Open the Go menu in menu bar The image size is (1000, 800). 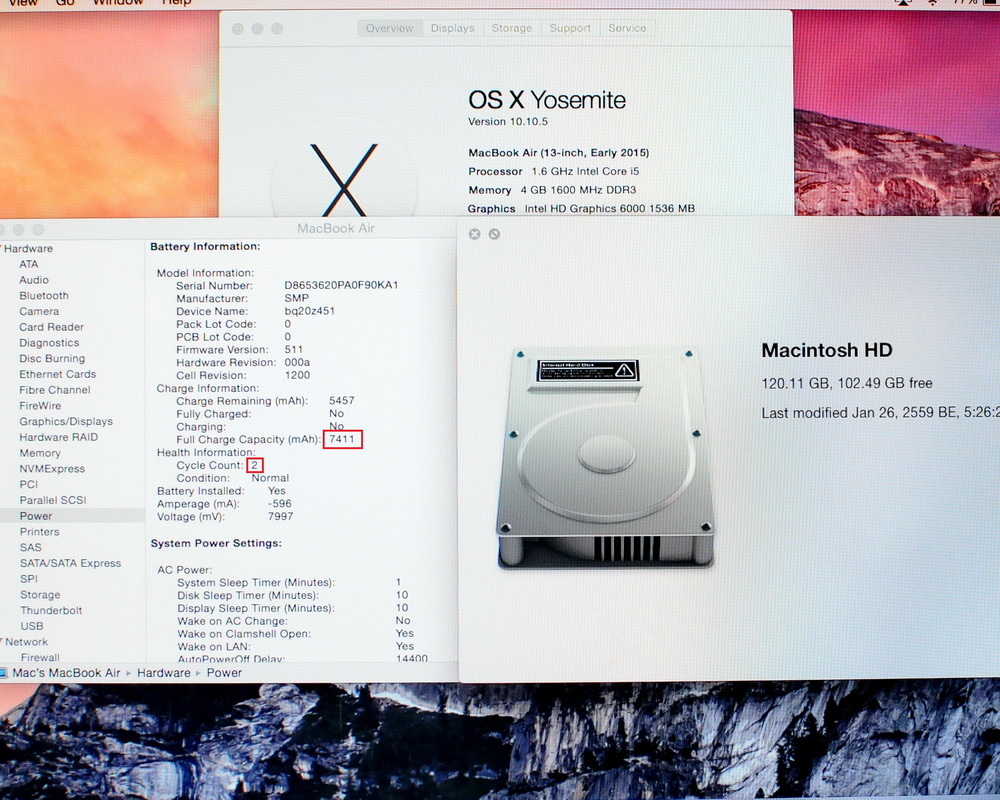coord(65,3)
